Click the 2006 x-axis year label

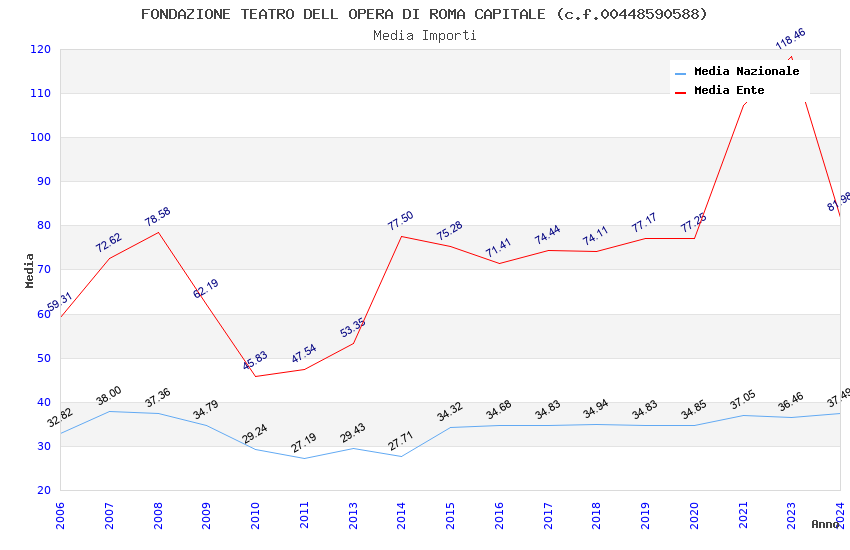point(60,515)
